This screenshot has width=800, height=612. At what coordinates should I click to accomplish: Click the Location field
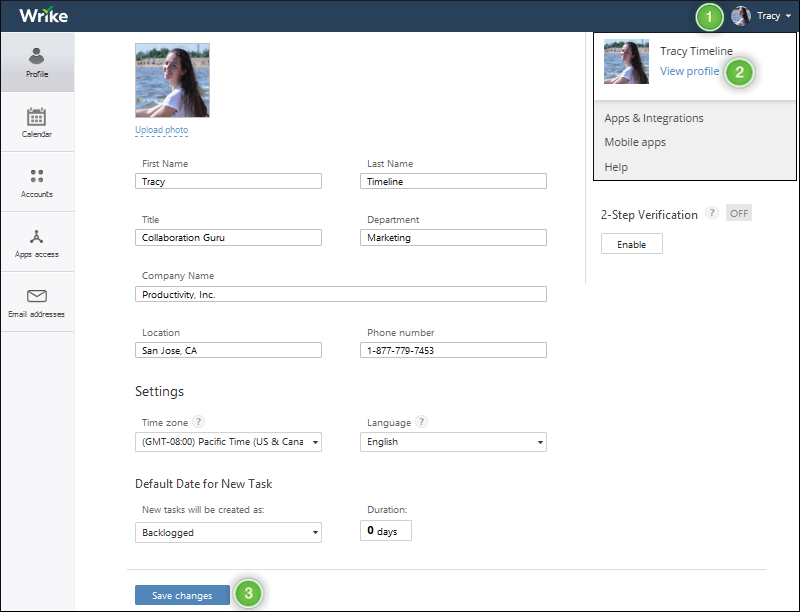pyautogui.click(x=228, y=350)
